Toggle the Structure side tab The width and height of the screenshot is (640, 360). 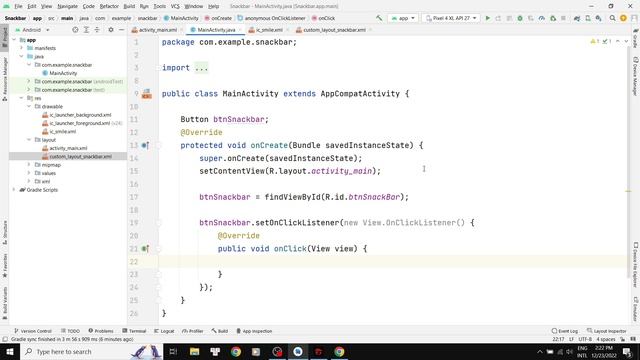coord(4,233)
